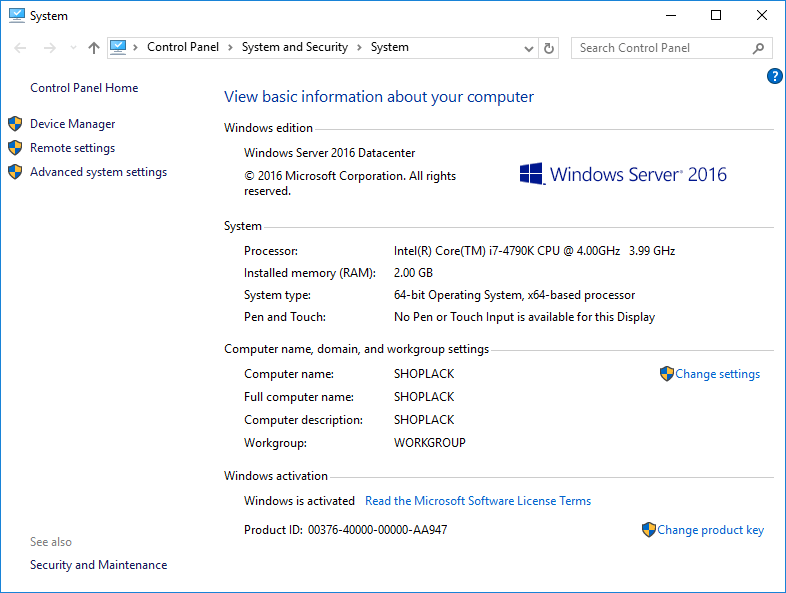
Task: Click the Windows Server 2016 logo
Action: point(623,174)
